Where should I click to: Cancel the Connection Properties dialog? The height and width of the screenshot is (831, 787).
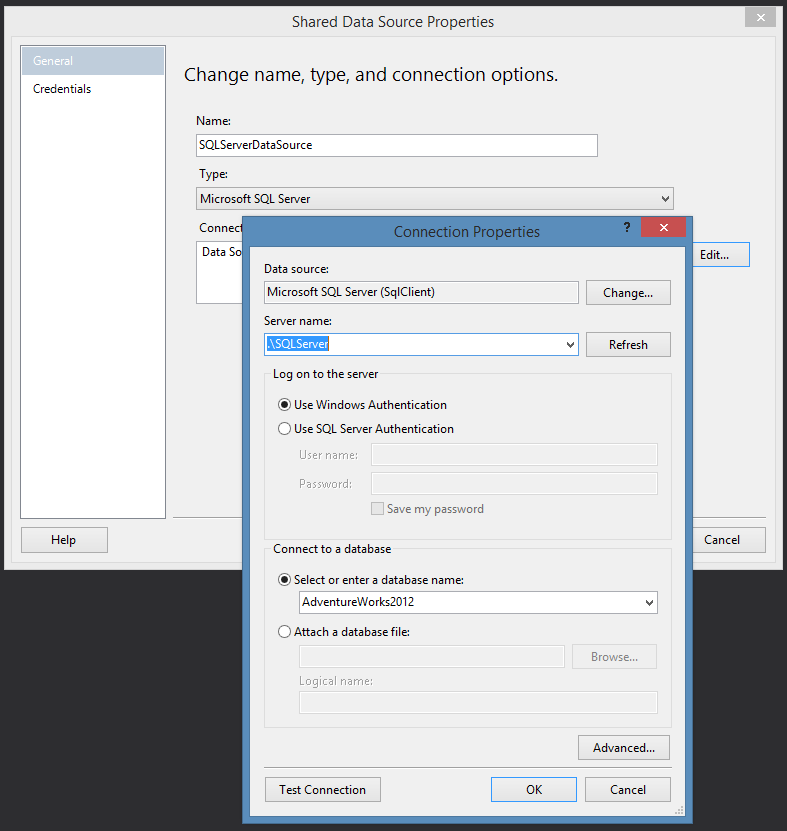pyautogui.click(x=627, y=790)
